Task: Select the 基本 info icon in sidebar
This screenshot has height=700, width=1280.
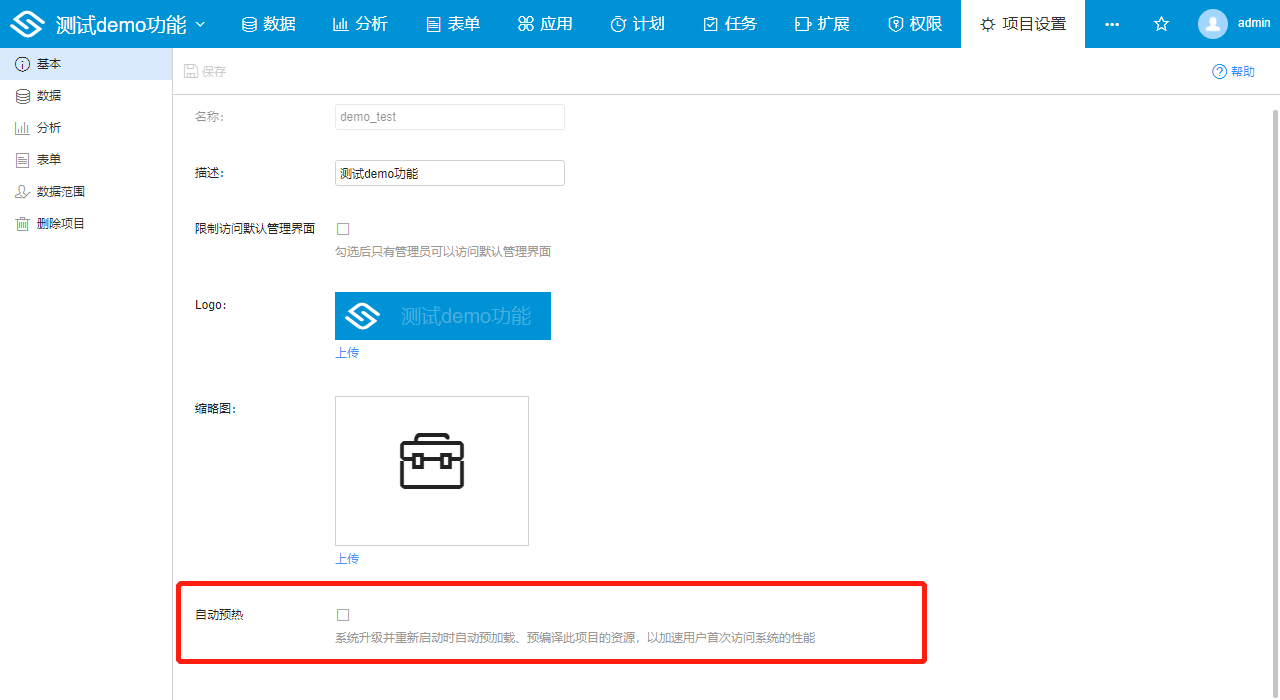Action: pos(22,63)
